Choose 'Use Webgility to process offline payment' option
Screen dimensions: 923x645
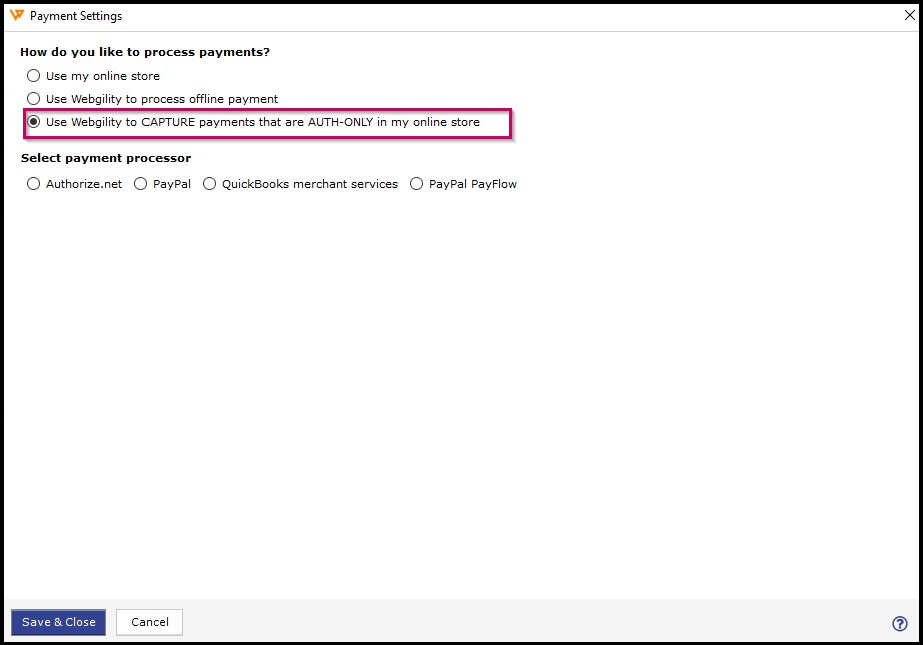(34, 99)
